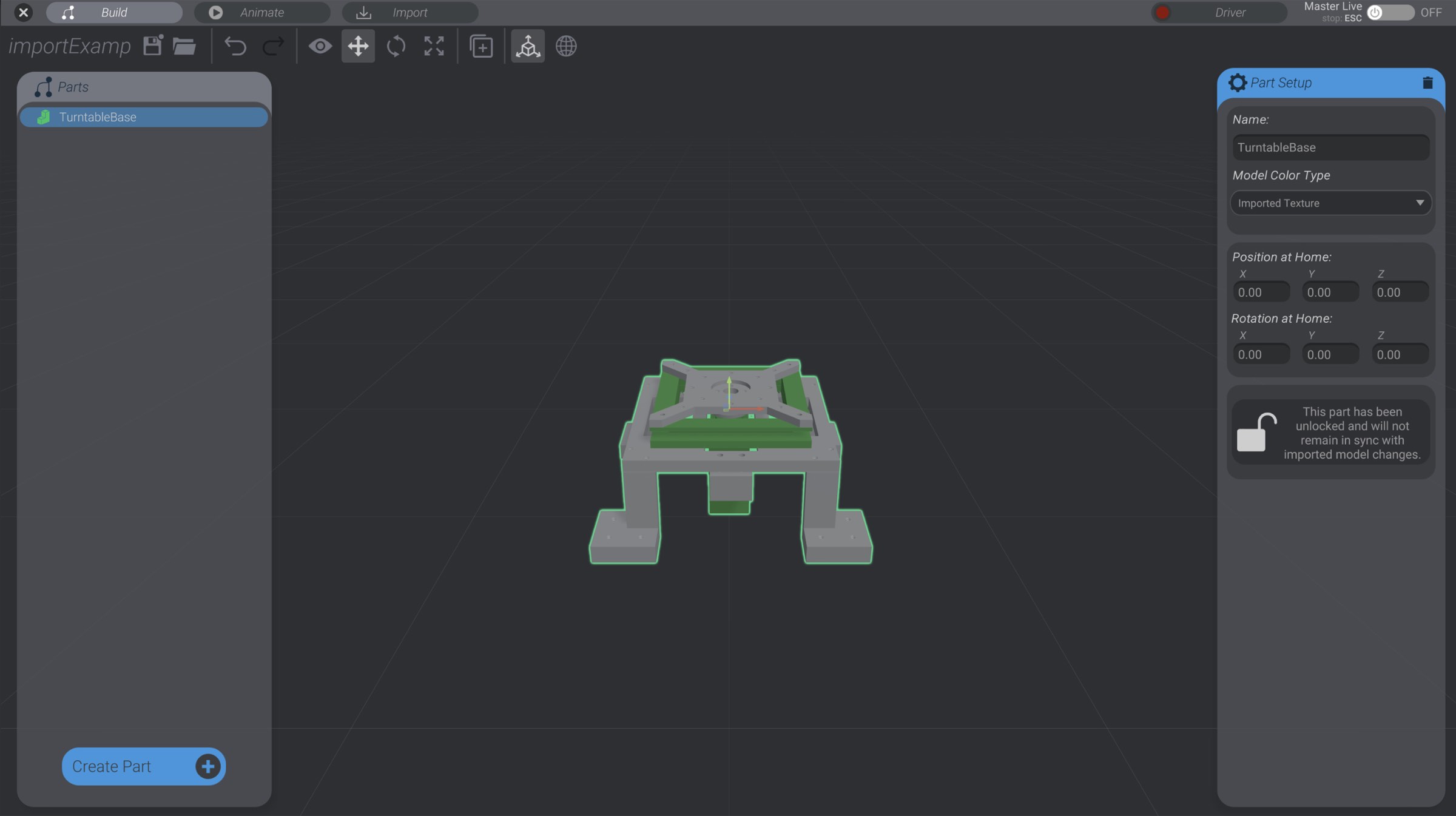Toggle local/world coordinate axis icon
Viewport: 1456px width, 816px height.
click(x=527, y=46)
